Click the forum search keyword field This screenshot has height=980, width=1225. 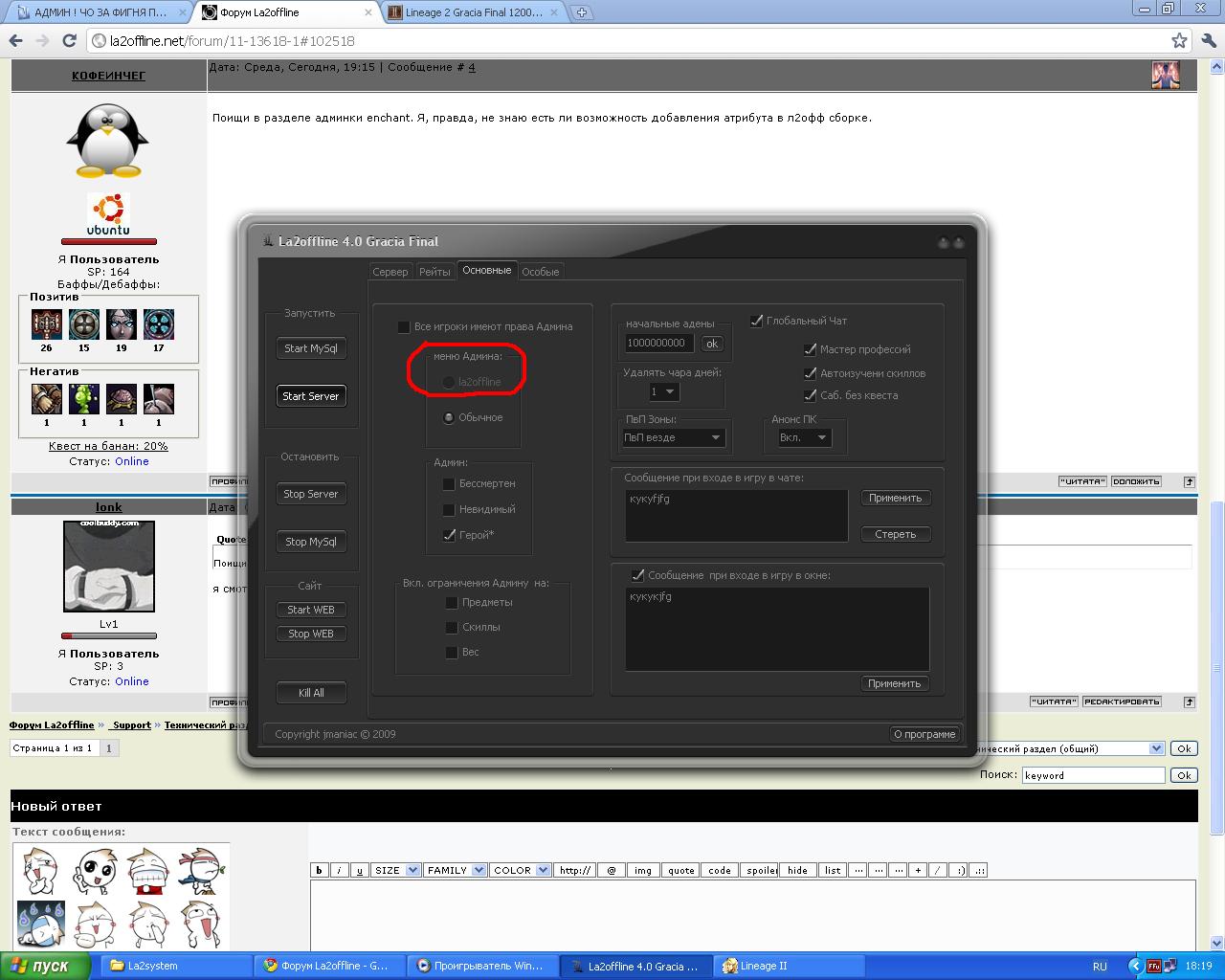pyautogui.click(x=1093, y=775)
